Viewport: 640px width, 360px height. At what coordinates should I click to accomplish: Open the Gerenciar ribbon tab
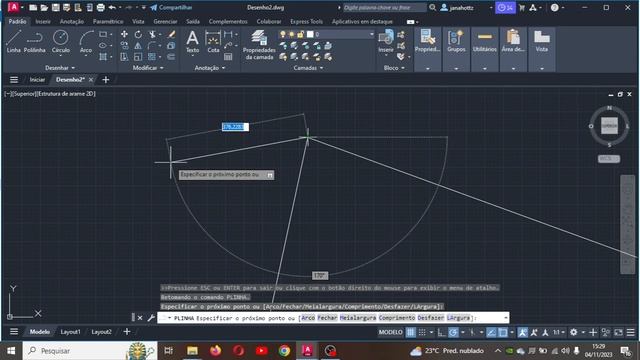click(x=165, y=21)
